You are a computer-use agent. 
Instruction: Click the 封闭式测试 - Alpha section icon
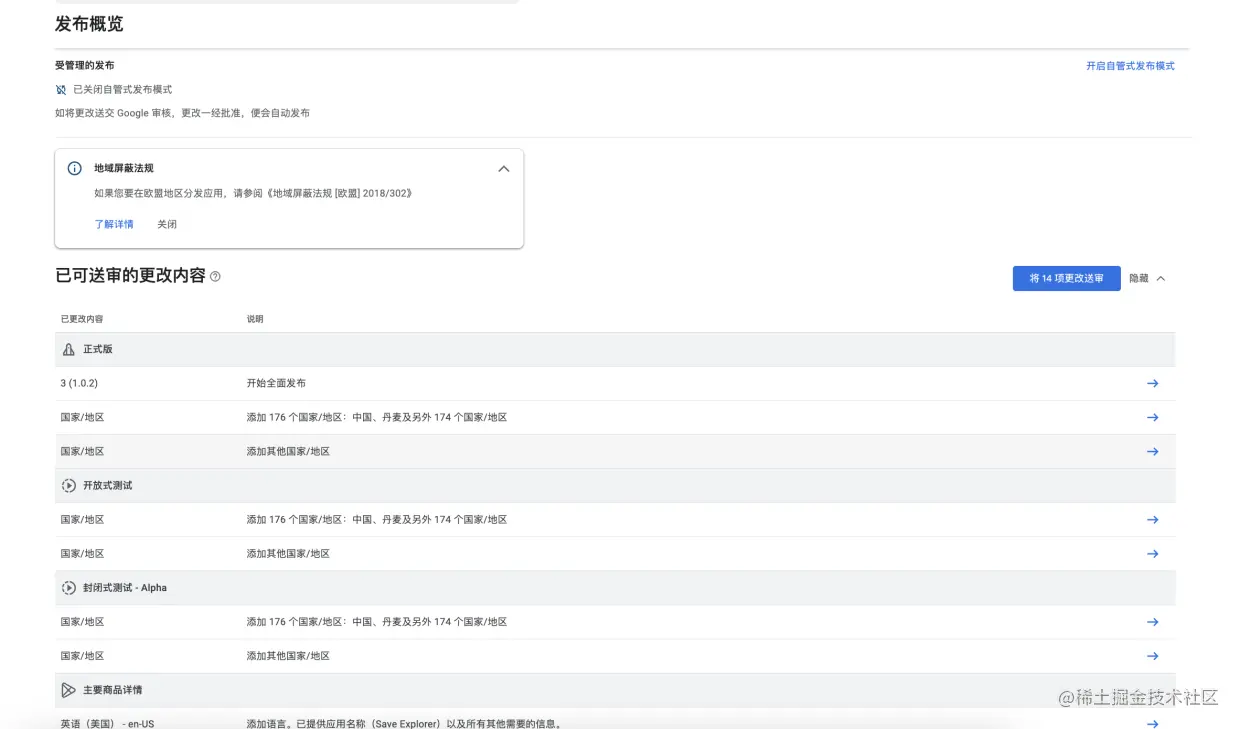click(x=68, y=588)
